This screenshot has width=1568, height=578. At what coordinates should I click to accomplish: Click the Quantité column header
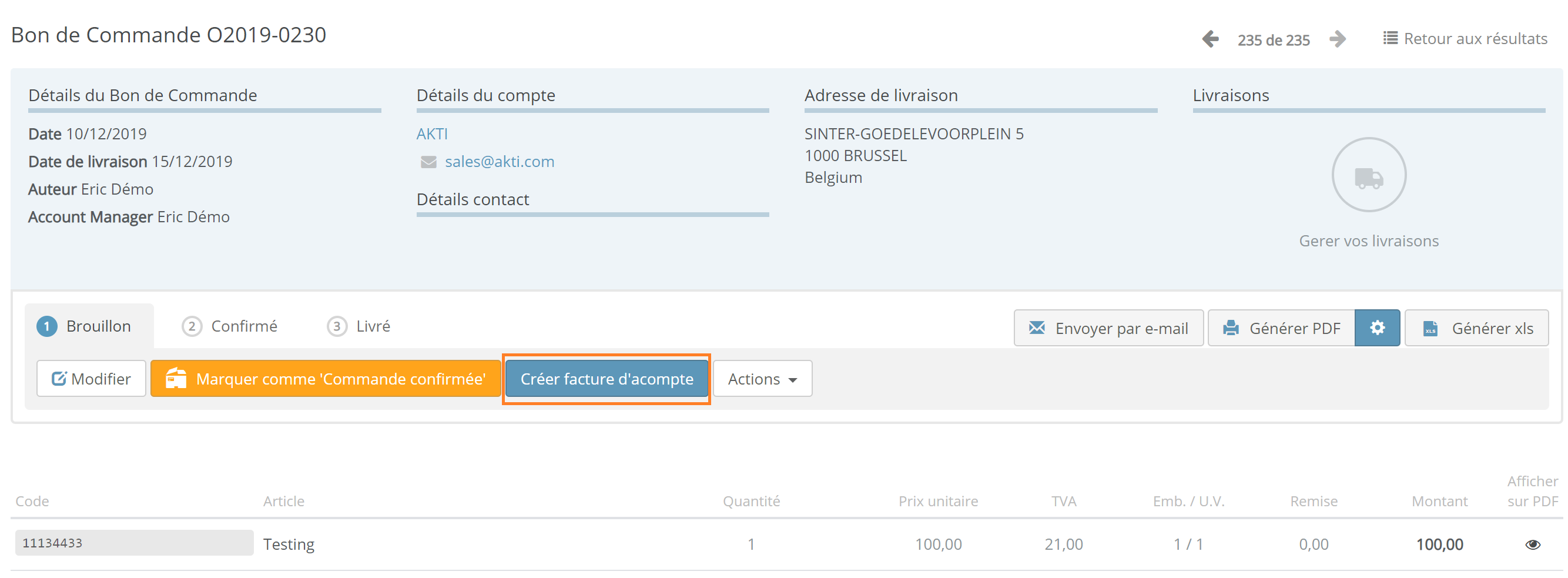[x=751, y=501]
